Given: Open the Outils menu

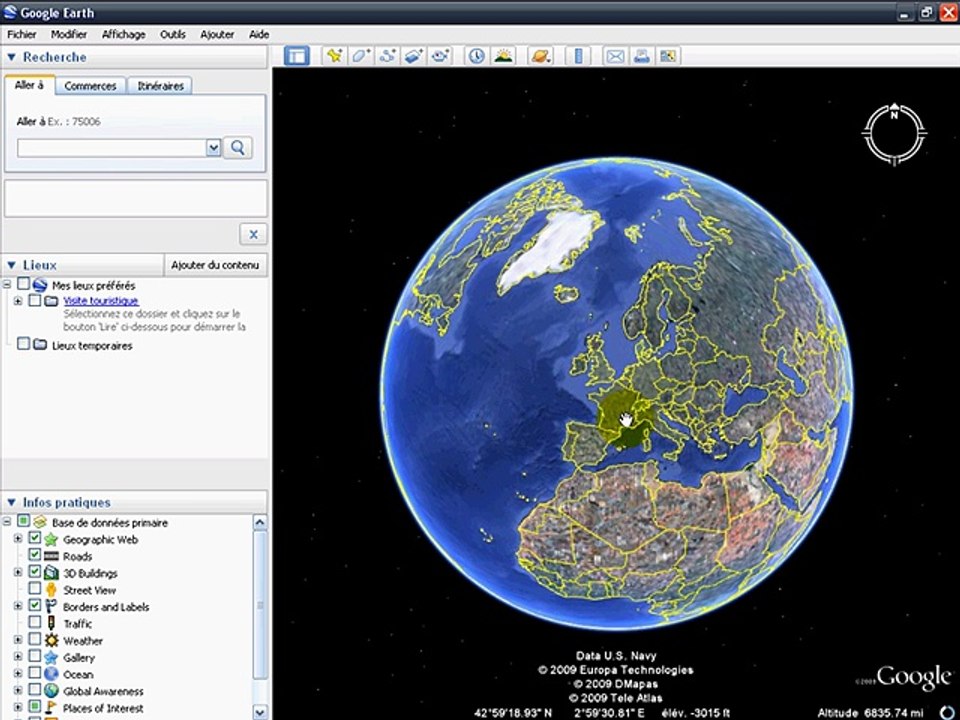Looking at the screenshot, I should point(173,34).
